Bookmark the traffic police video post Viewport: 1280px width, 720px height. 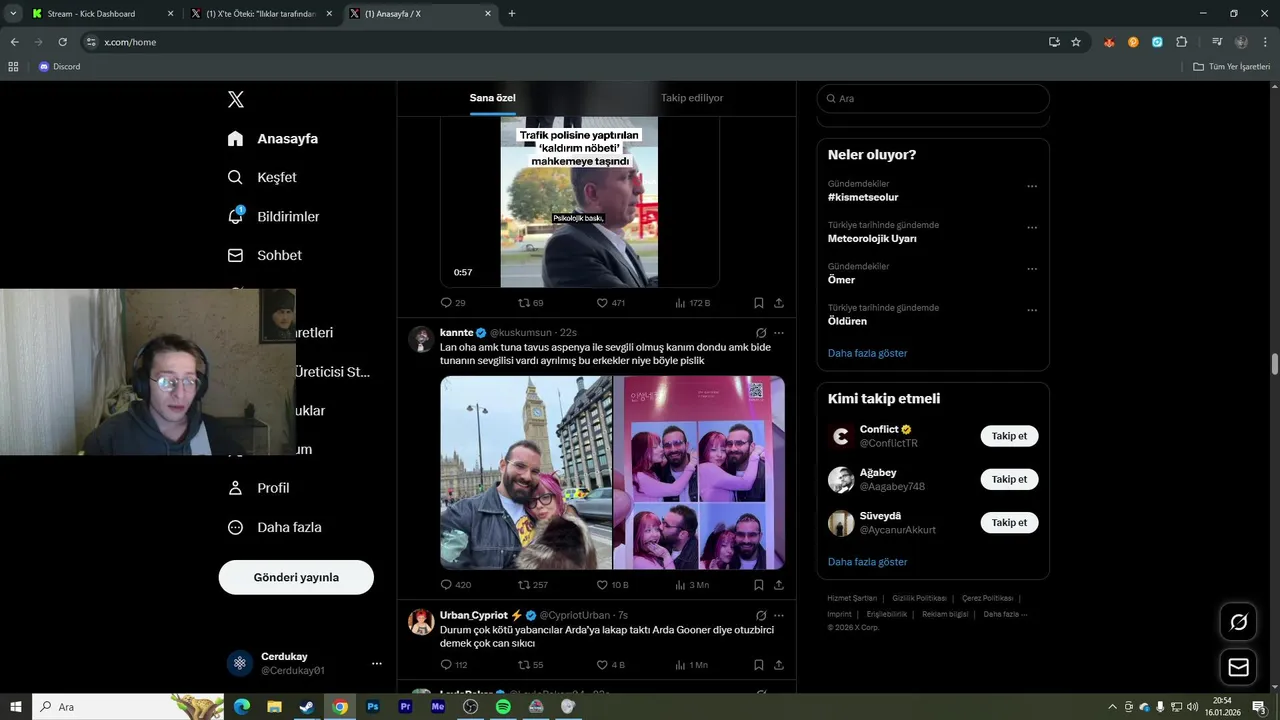click(759, 302)
